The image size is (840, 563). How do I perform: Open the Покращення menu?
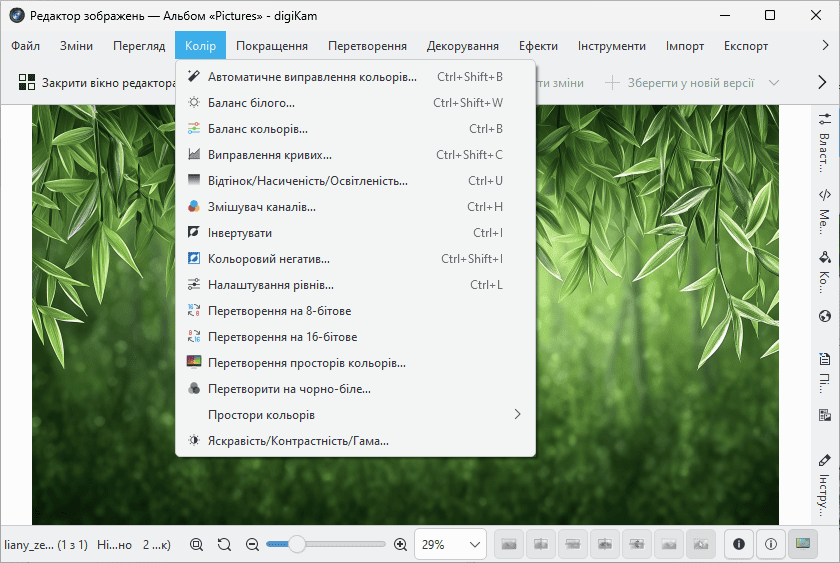click(x=272, y=46)
